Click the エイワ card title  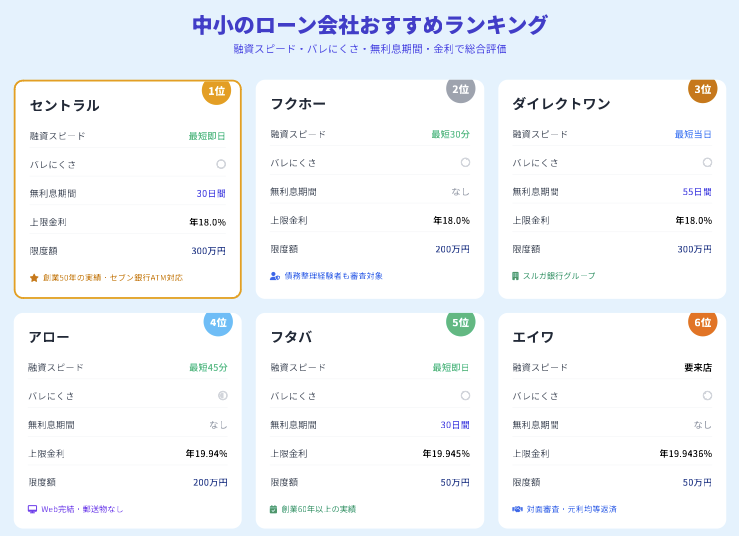(x=533, y=337)
